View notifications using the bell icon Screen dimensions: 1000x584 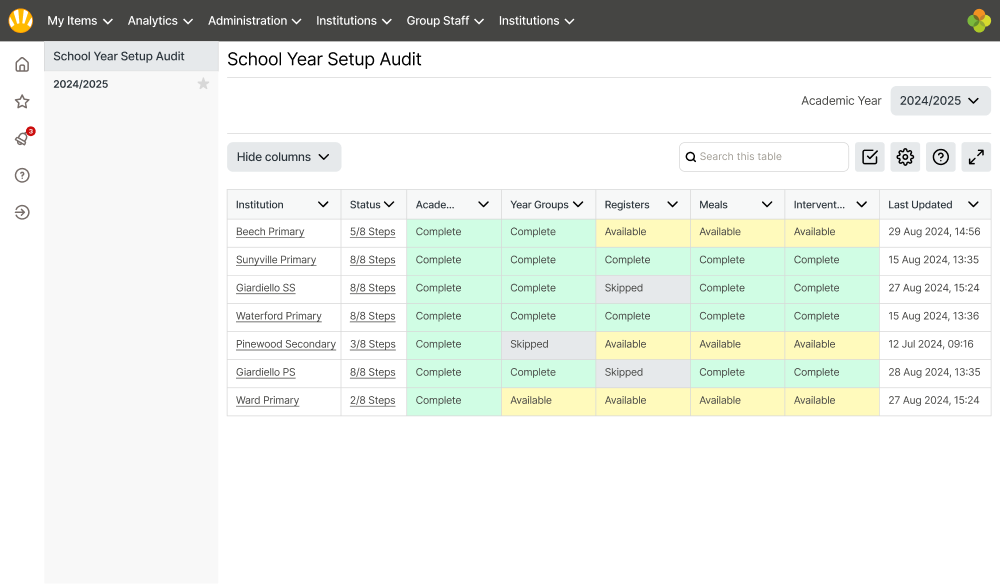(x=21, y=138)
